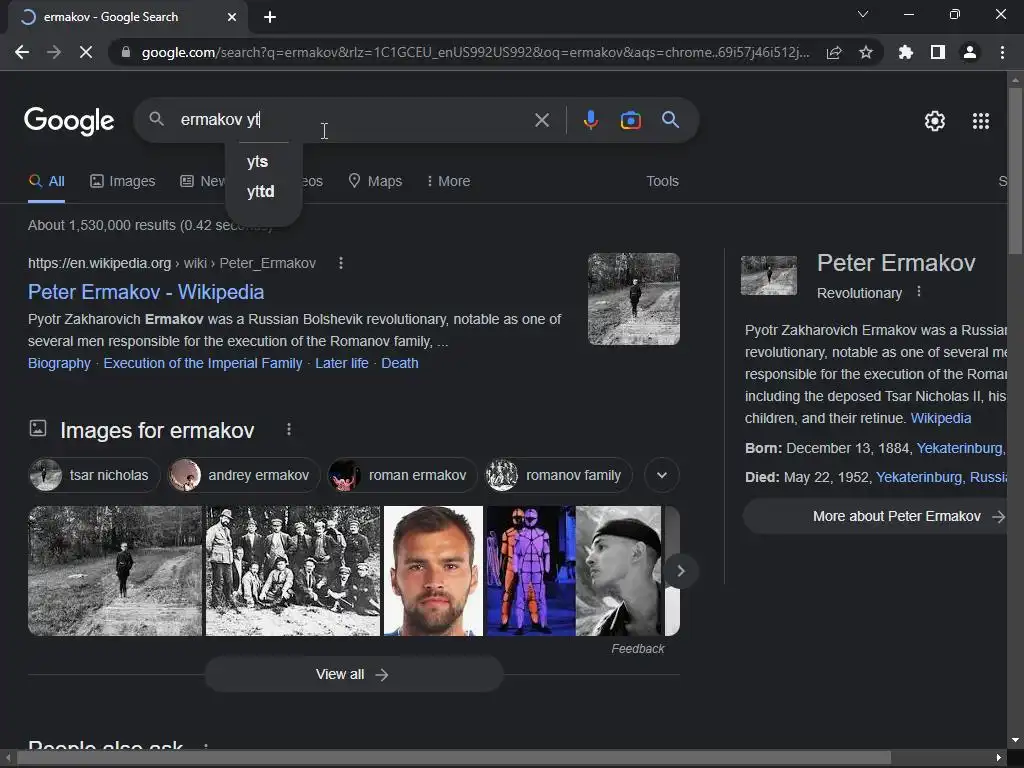Open the group of men photo

[293, 571]
